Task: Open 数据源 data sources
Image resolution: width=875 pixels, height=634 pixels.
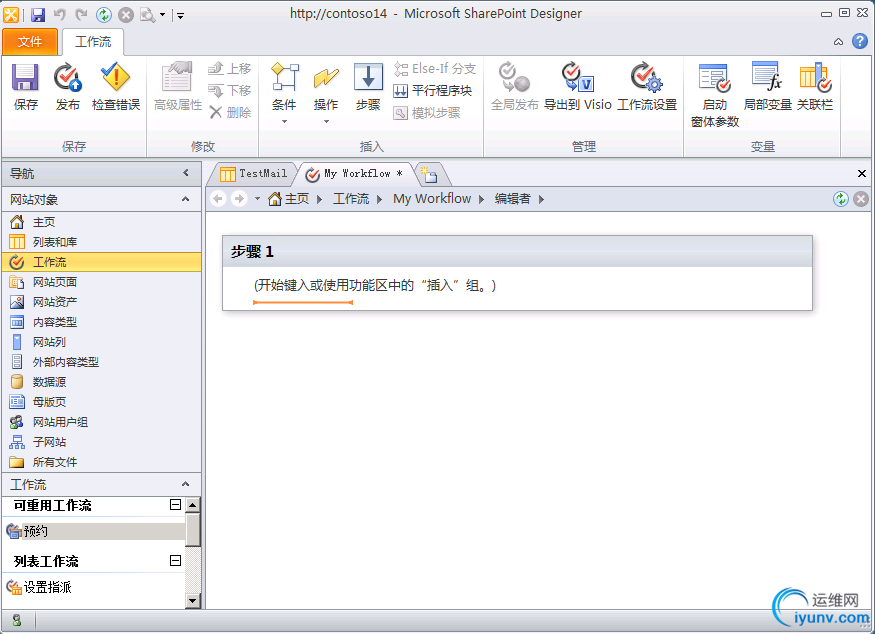Action: point(102,382)
